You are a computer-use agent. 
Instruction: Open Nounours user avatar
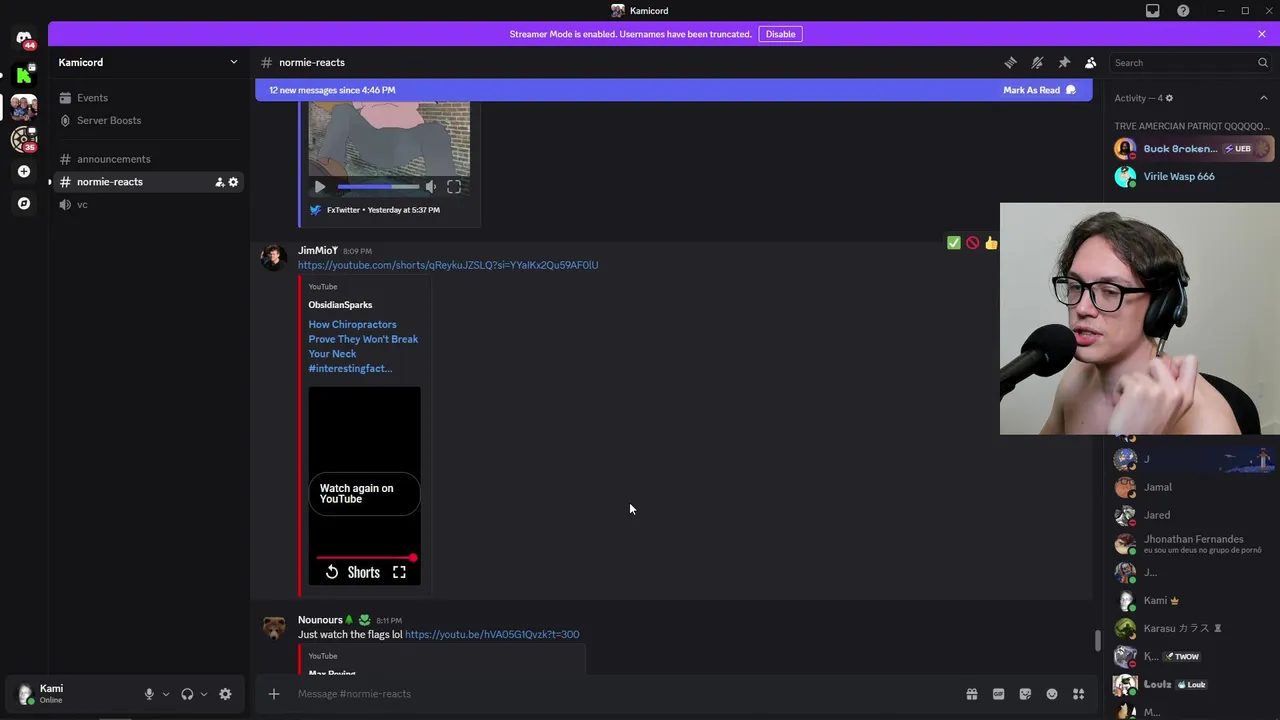point(274,627)
